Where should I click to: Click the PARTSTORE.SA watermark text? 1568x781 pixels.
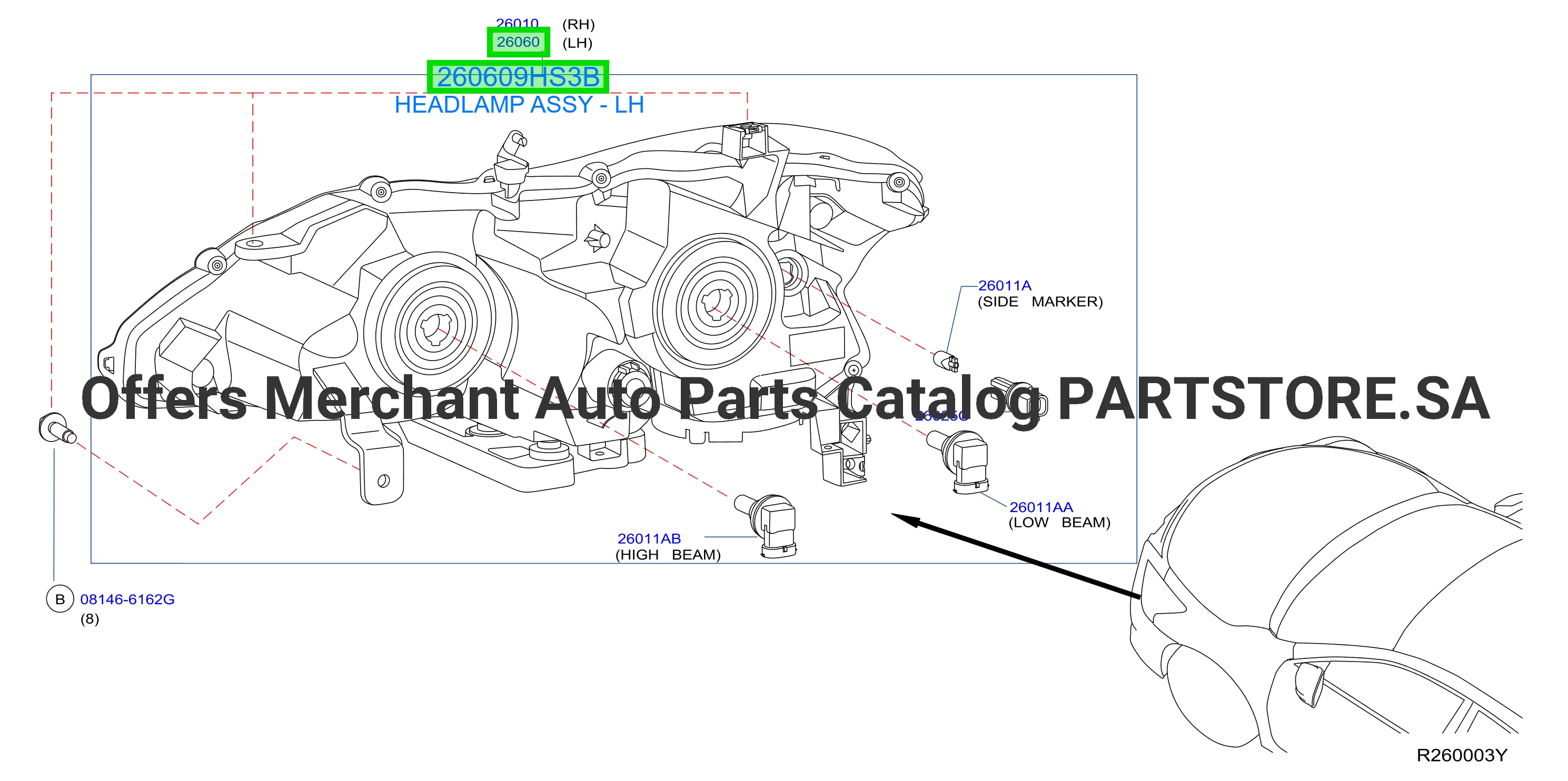coord(1274,399)
